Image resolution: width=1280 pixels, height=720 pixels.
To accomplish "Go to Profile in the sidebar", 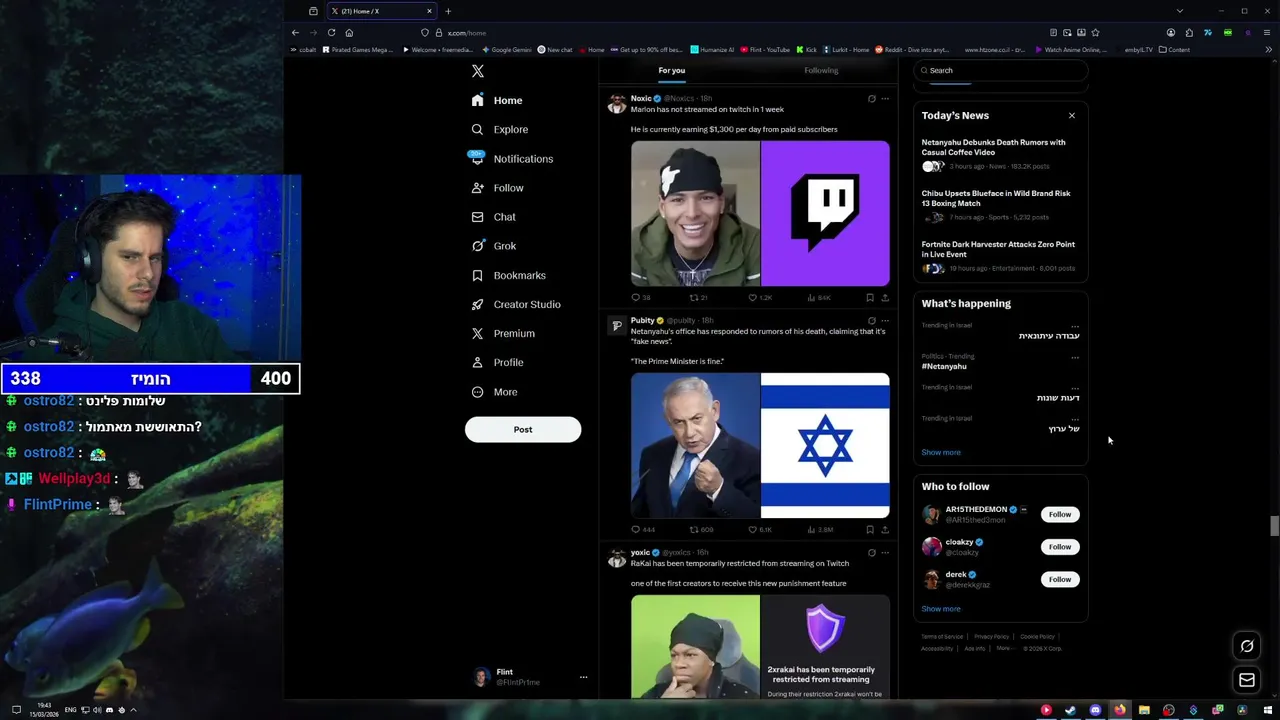I will click(497, 362).
